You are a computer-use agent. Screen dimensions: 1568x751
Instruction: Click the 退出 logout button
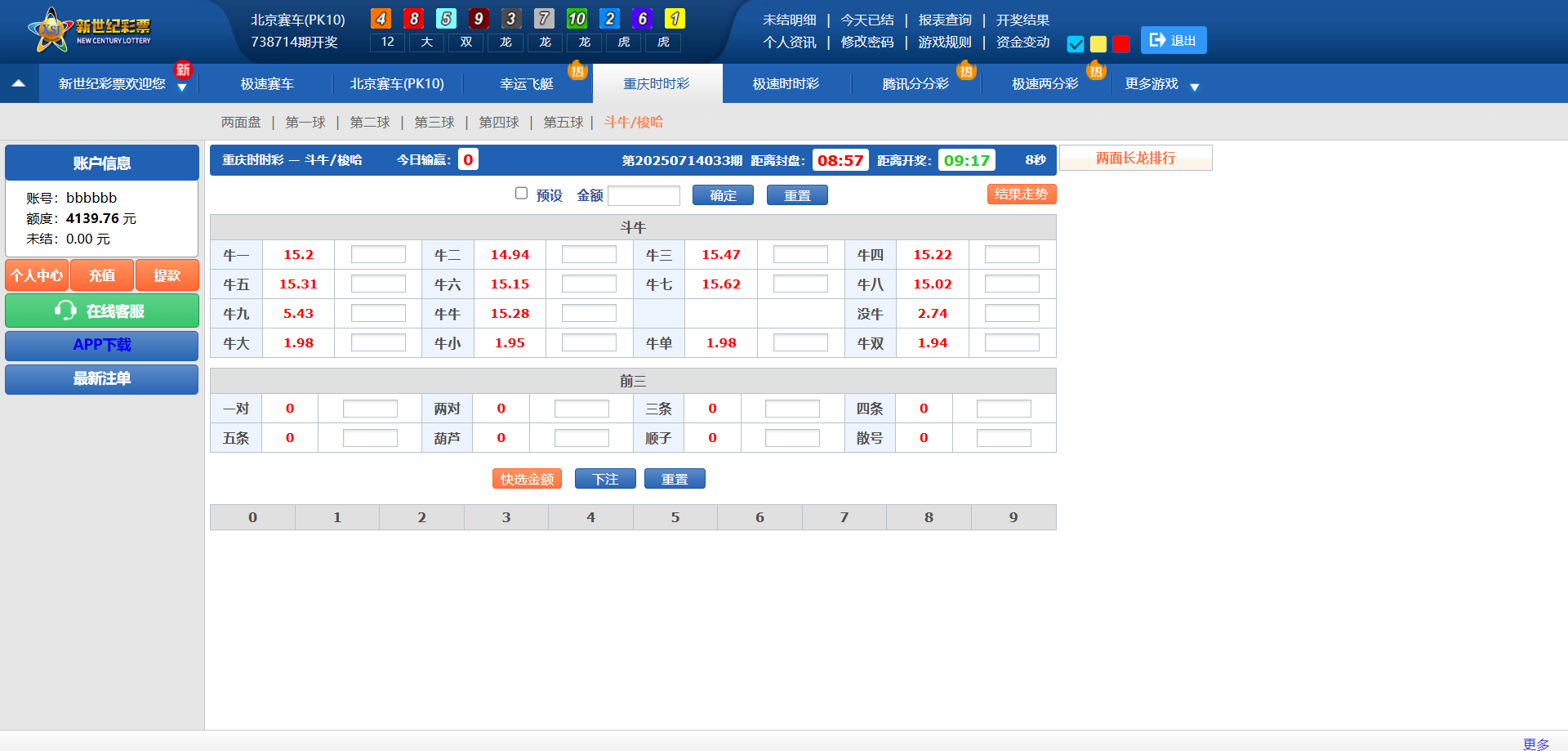(x=1173, y=40)
